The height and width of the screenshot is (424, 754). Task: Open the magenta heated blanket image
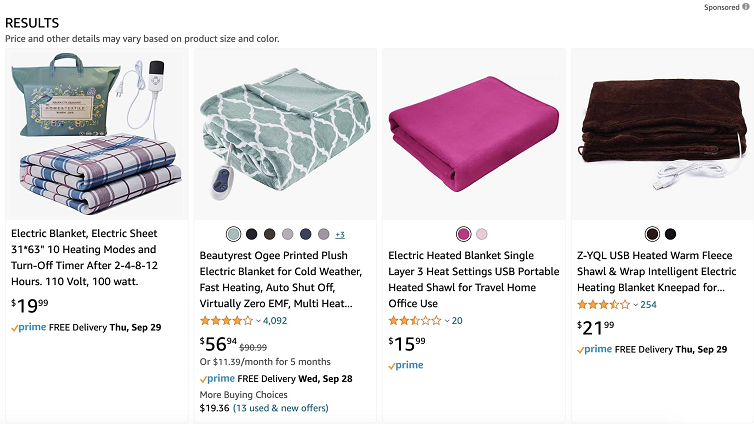coord(474,134)
